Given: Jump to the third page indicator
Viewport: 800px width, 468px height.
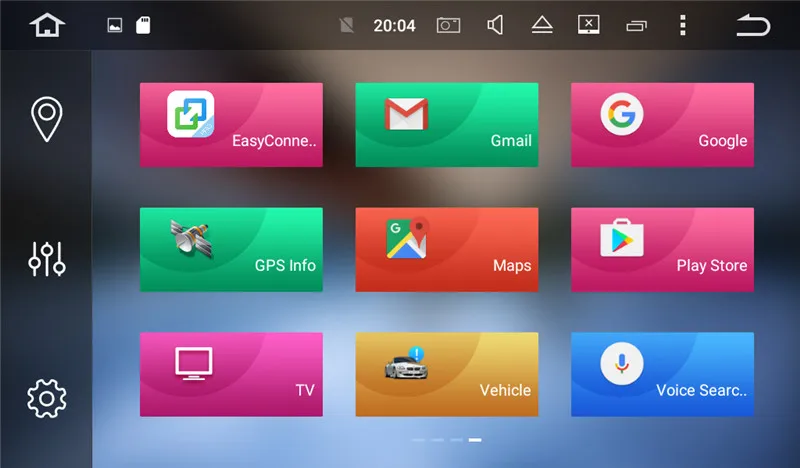Looking at the screenshot, I should click(456, 440).
